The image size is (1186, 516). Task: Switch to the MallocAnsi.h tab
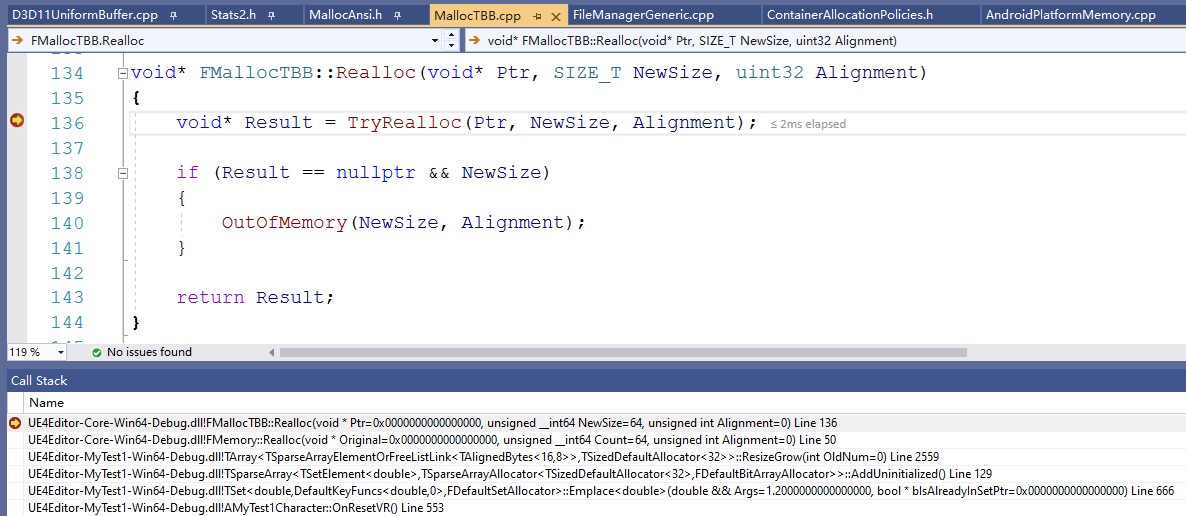coord(346,15)
